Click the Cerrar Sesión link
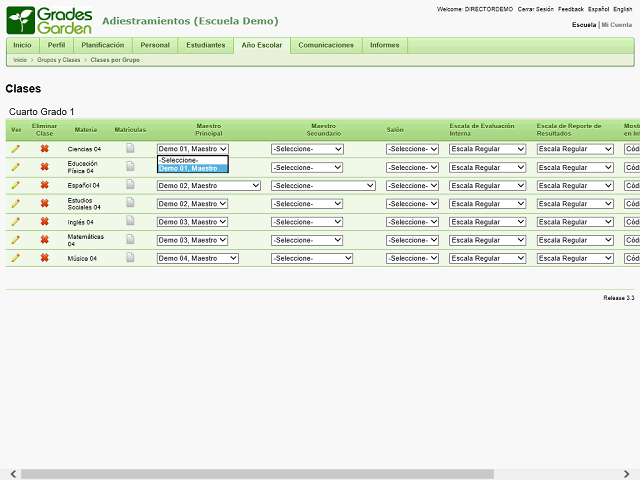Screen dimensions: 640x480 pyautogui.click(x=536, y=9)
